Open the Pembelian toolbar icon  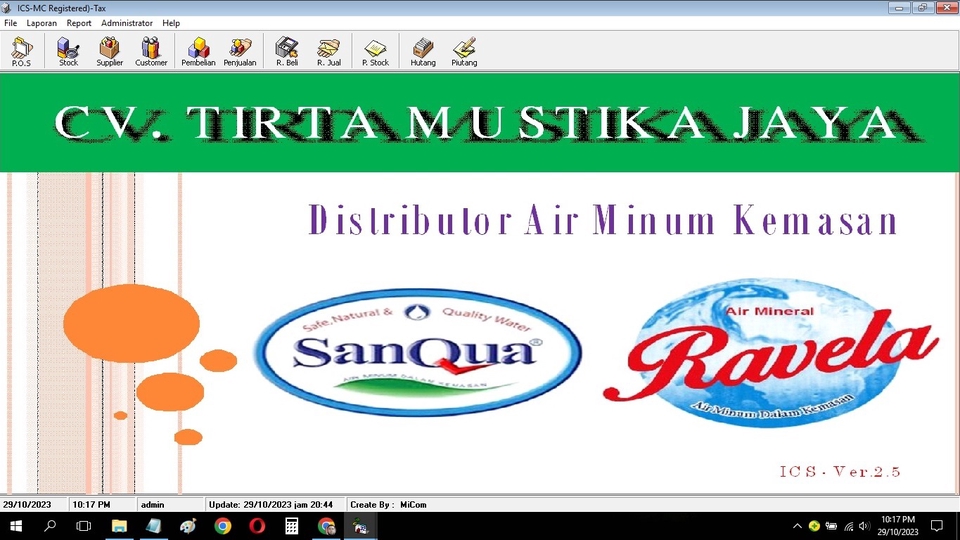(x=198, y=51)
